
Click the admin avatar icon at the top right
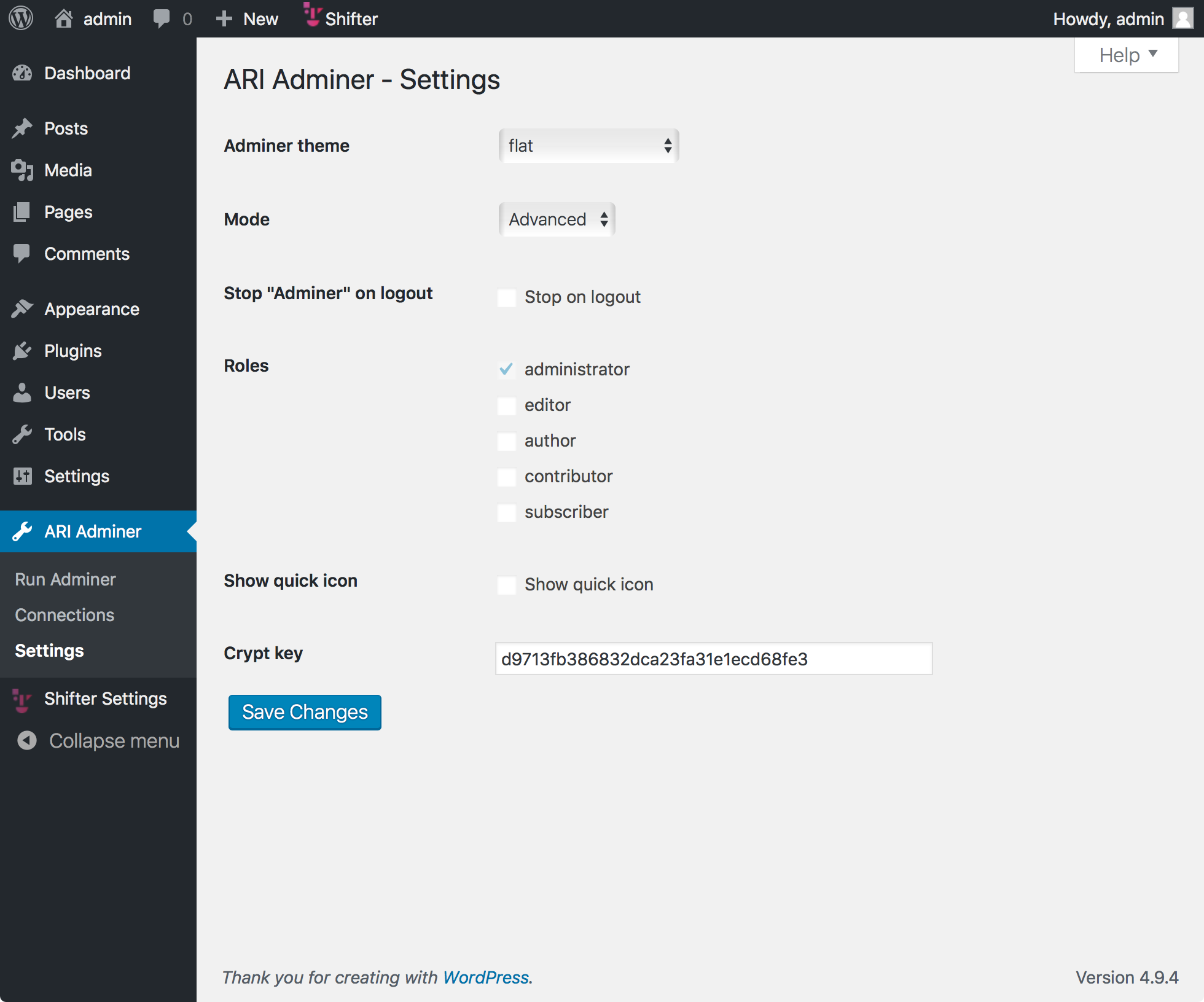pos(1183,18)
